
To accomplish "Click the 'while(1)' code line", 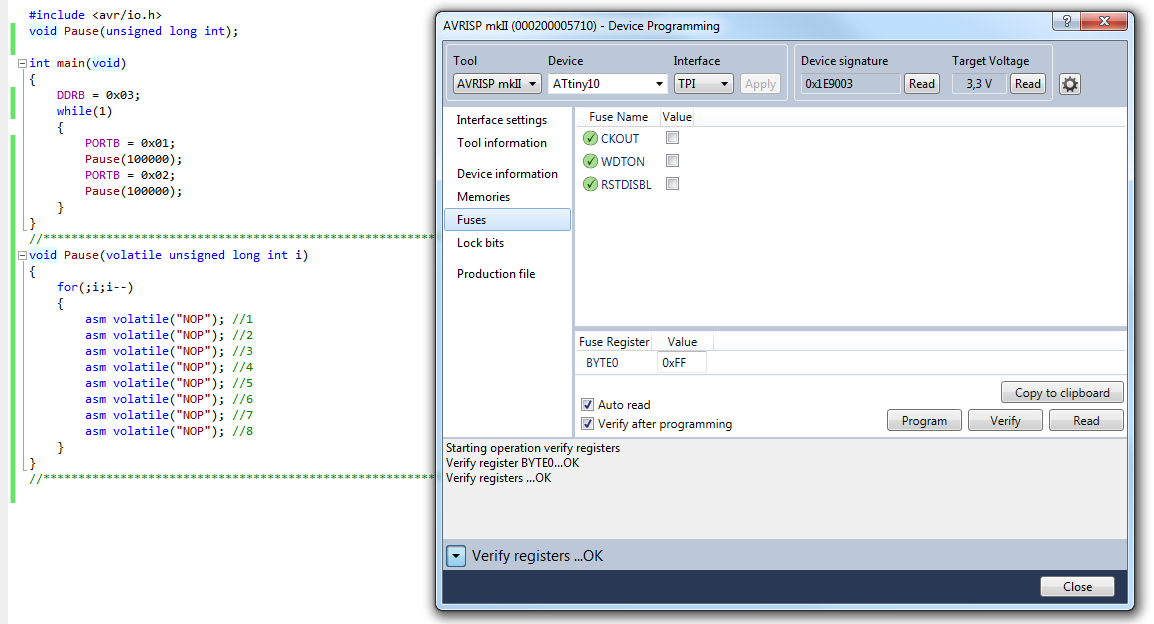I will (x=85, y=111).
